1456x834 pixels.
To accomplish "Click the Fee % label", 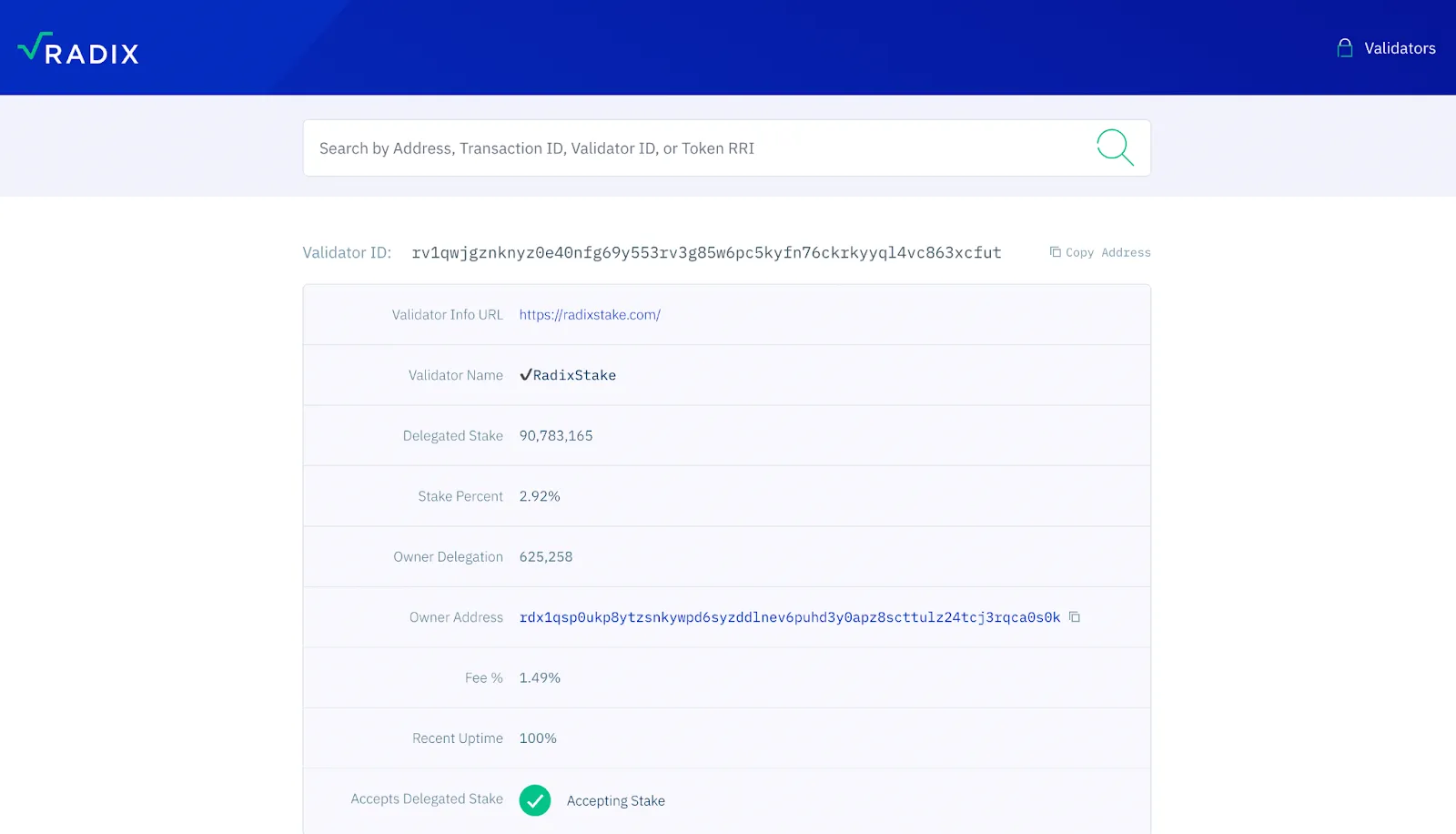I will (x=484, y=678).
